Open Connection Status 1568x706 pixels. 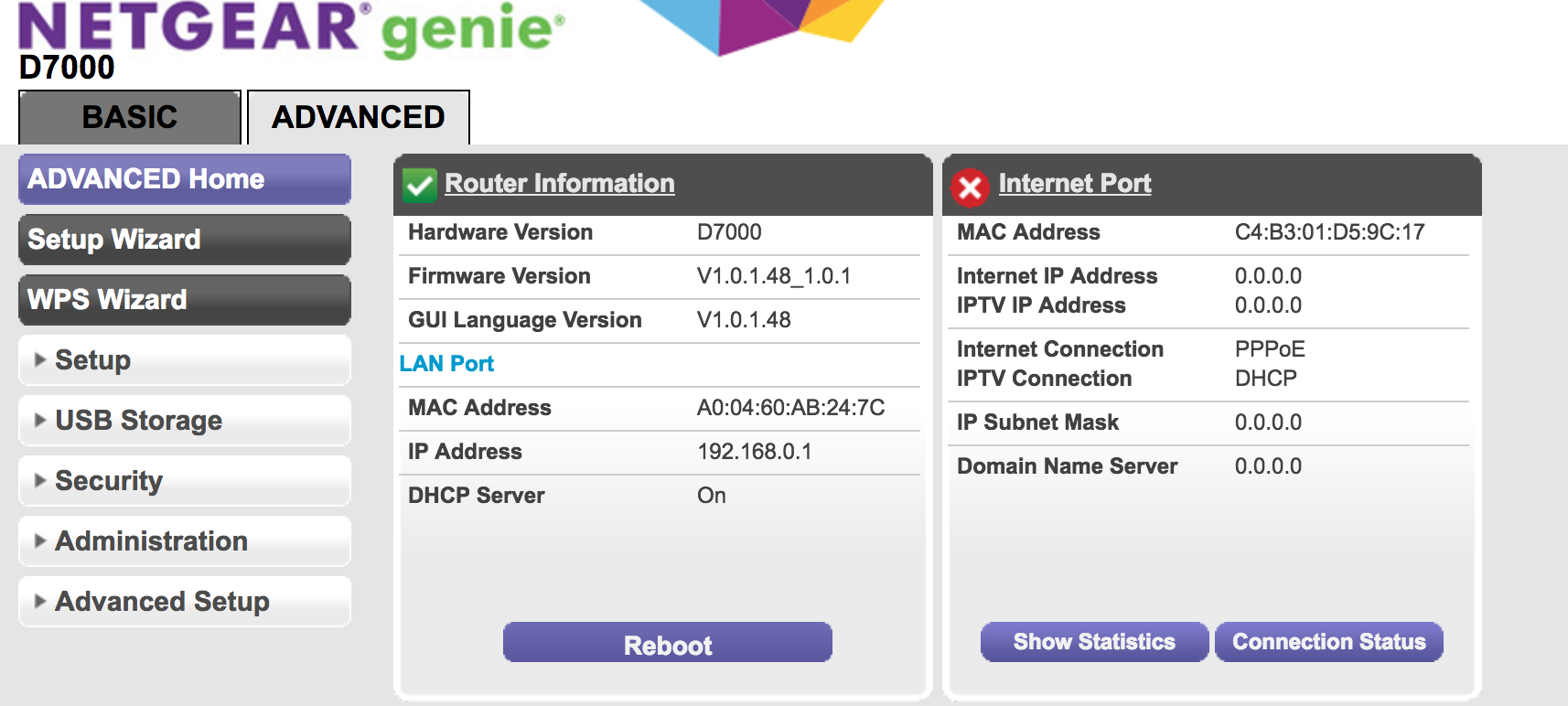pyautogui.click(x=1328, y=642)
